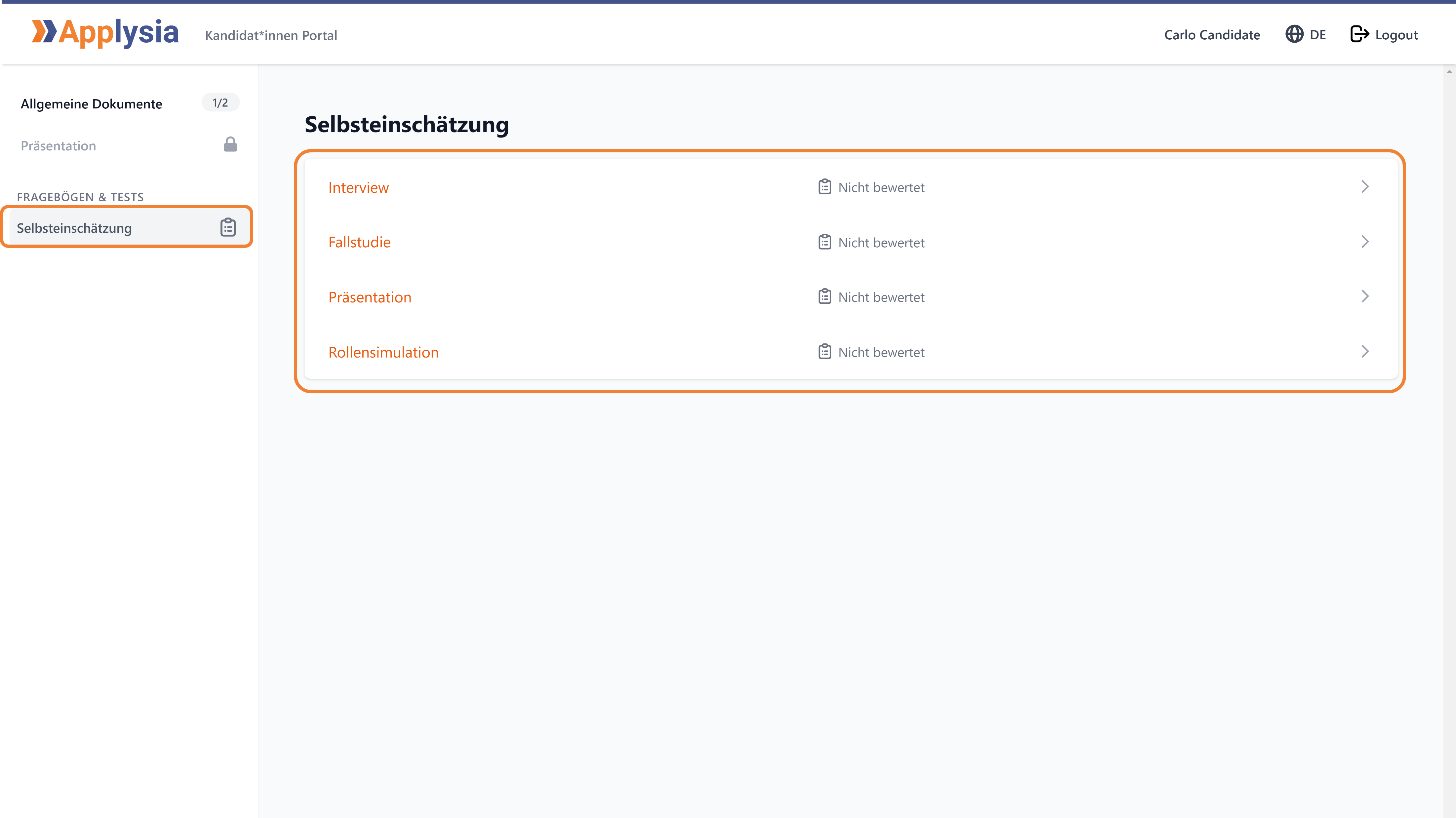Screen dimensions: 1456x818
Task: Click the clipboard icon in the Fallstudie row
Action: [x=825, y=242]
